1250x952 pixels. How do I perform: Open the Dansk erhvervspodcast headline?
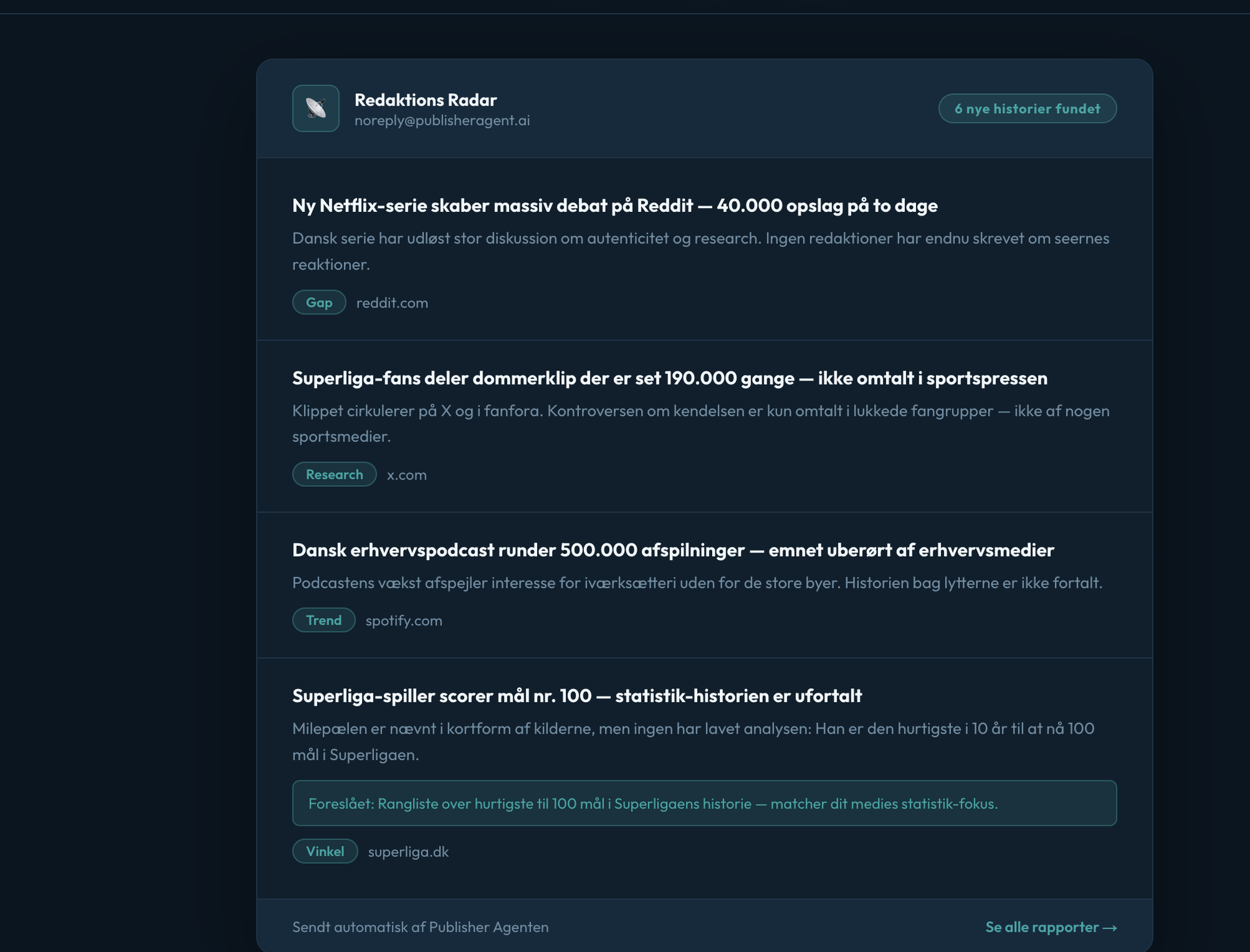673,550
